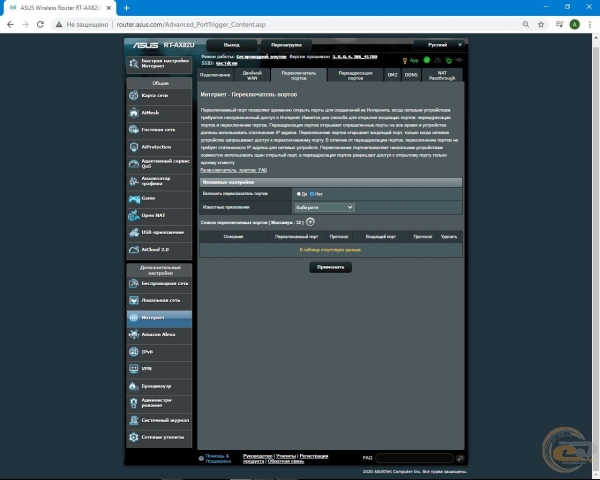This screenshot has width=600, height=480.
Task: Click the firmware version link
Action: 355,57
